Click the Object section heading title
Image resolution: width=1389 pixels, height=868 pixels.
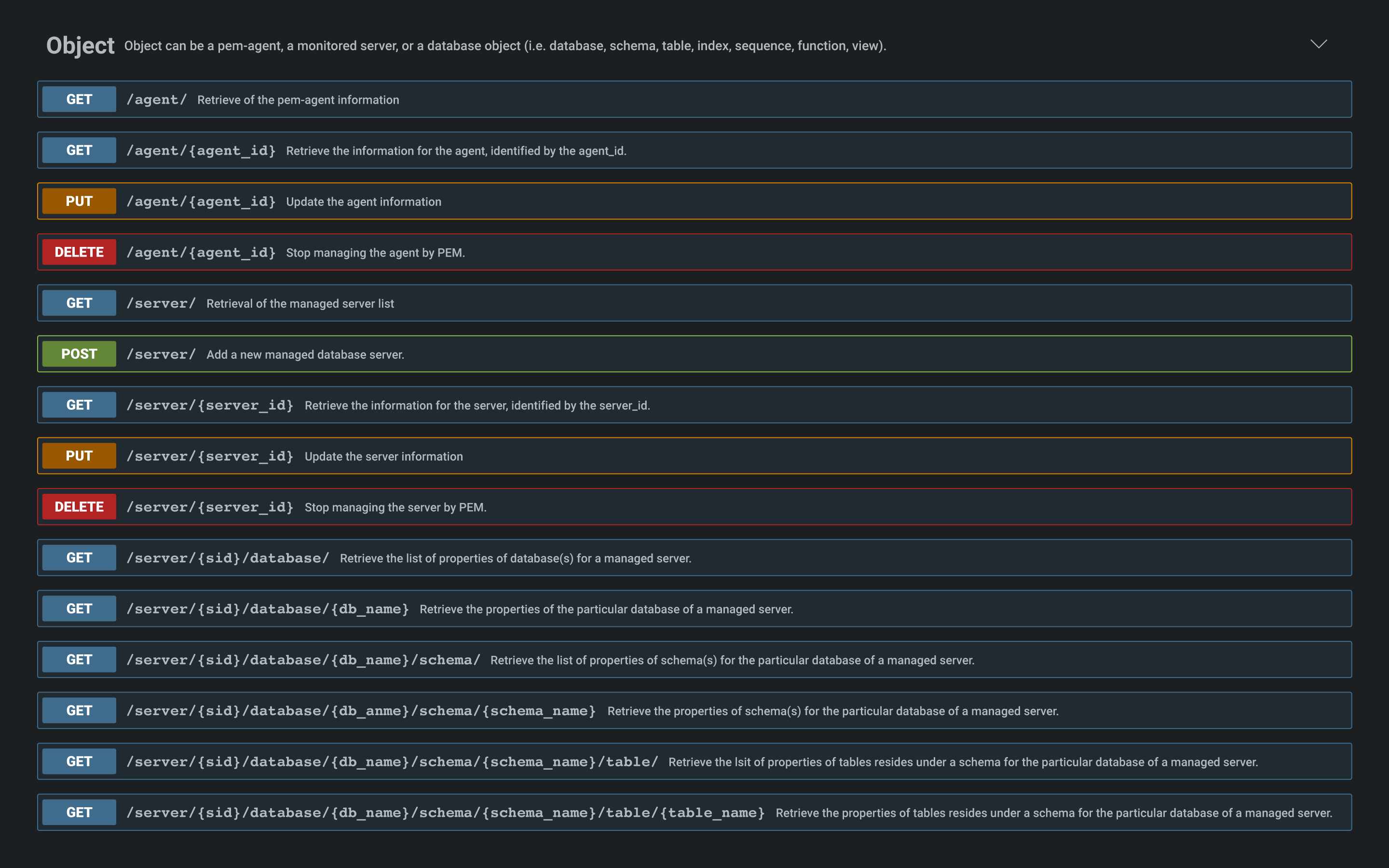(x=81, y=45)
